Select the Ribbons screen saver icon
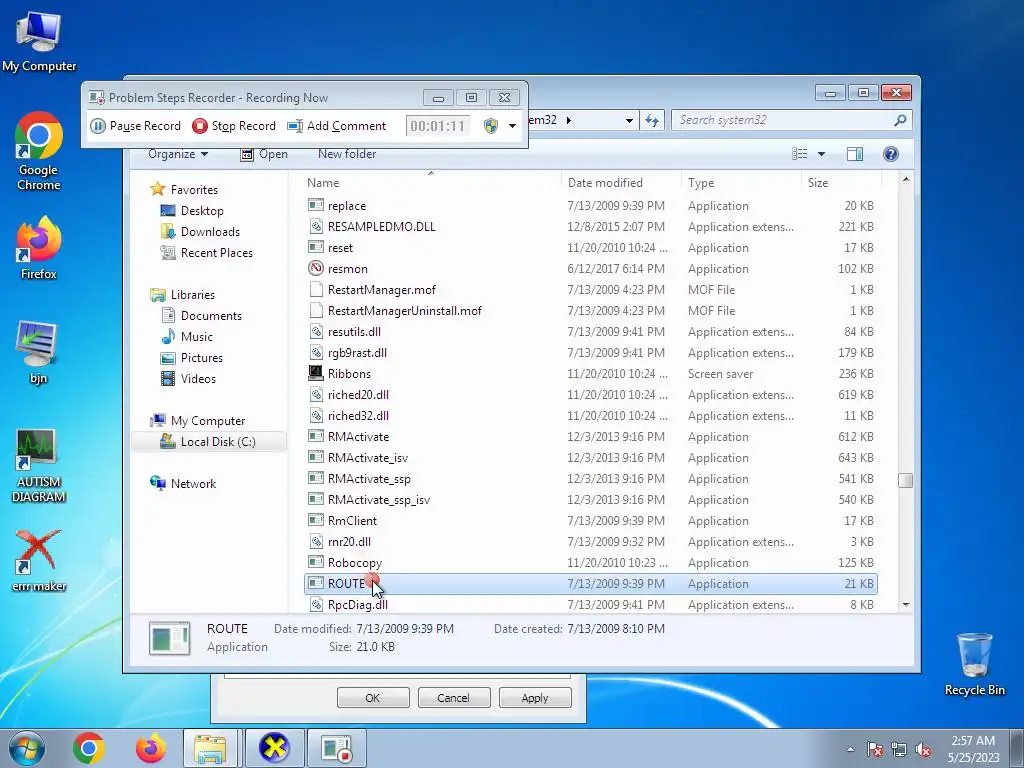 [x=316, y=373]
